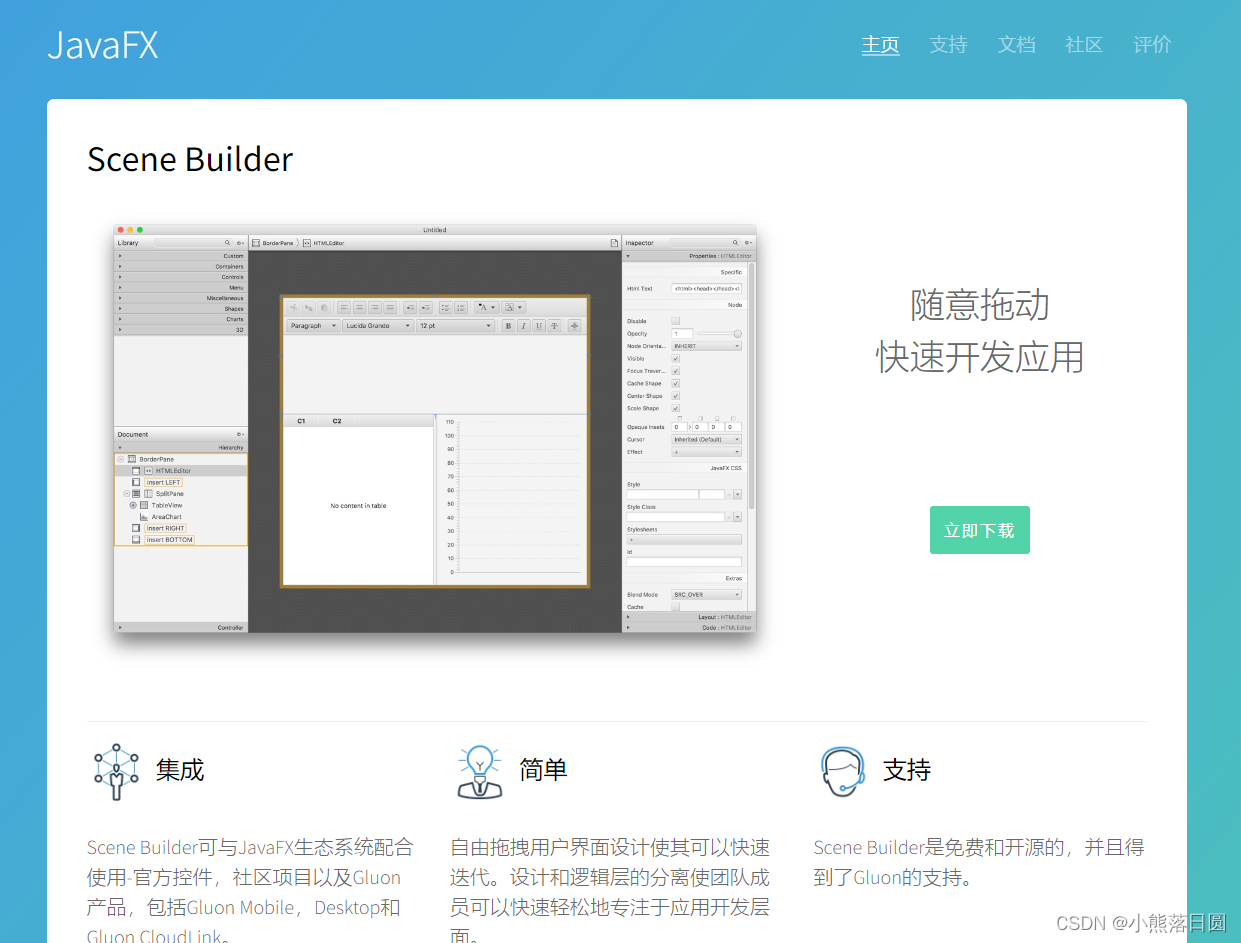Expand the Containers section in the Library

[x=180, y=268]
